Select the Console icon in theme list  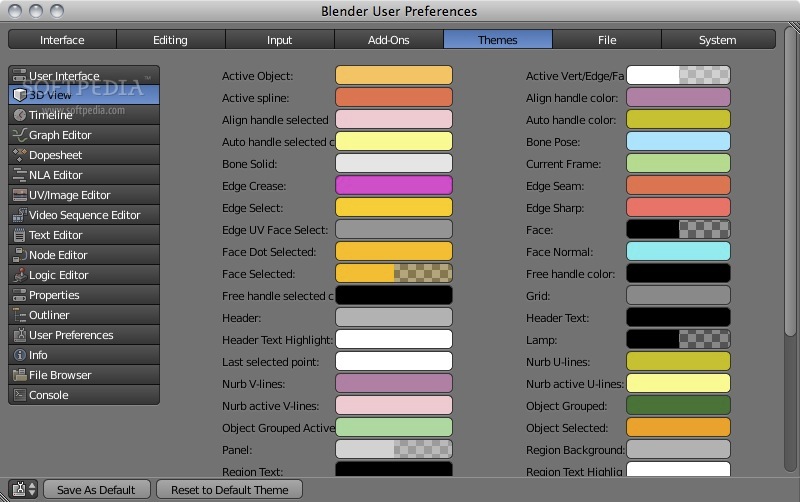click(x=19, y=395)
